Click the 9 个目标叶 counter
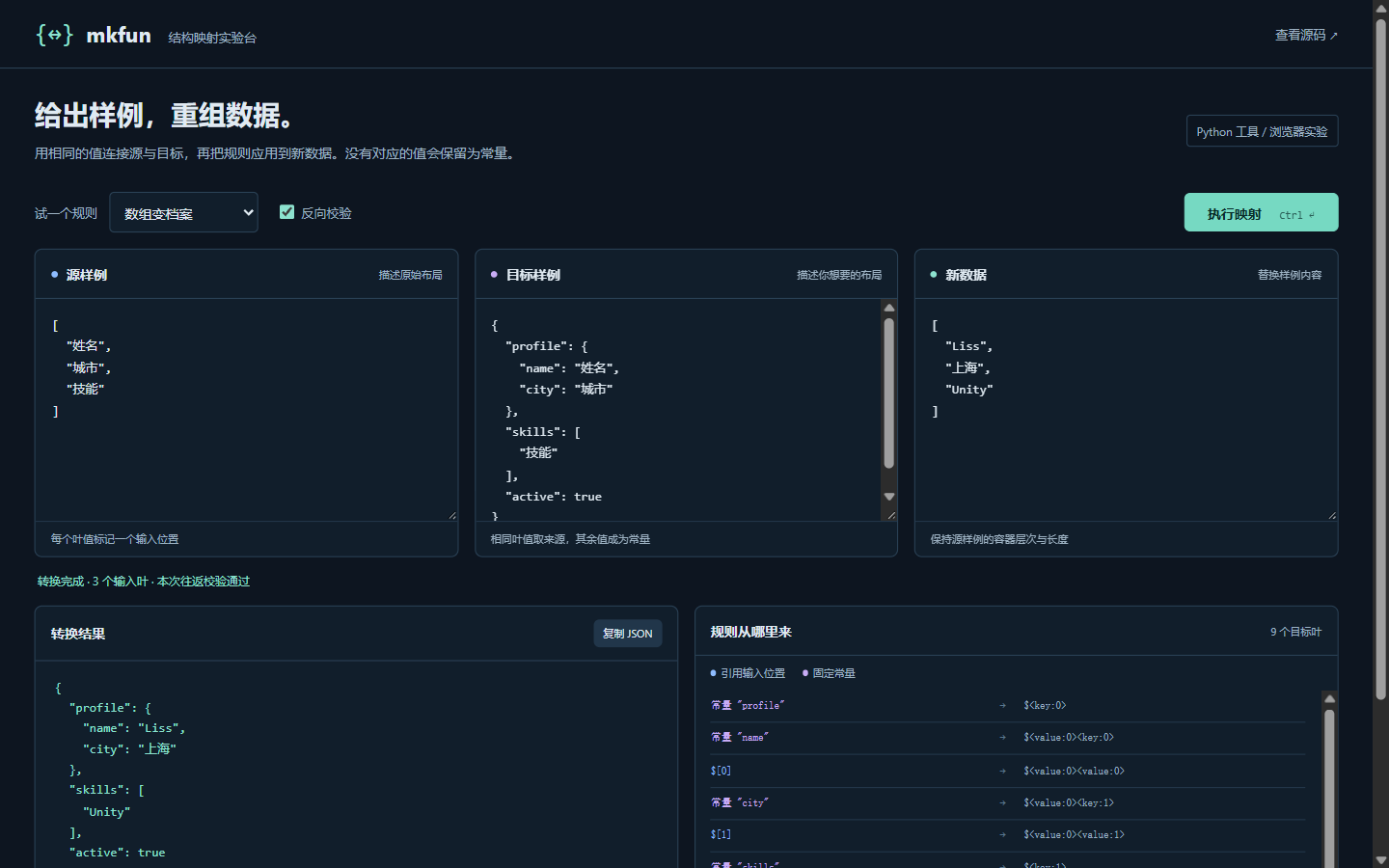The height and width of the screenshot is (868, 1389). pos(1295,632)
